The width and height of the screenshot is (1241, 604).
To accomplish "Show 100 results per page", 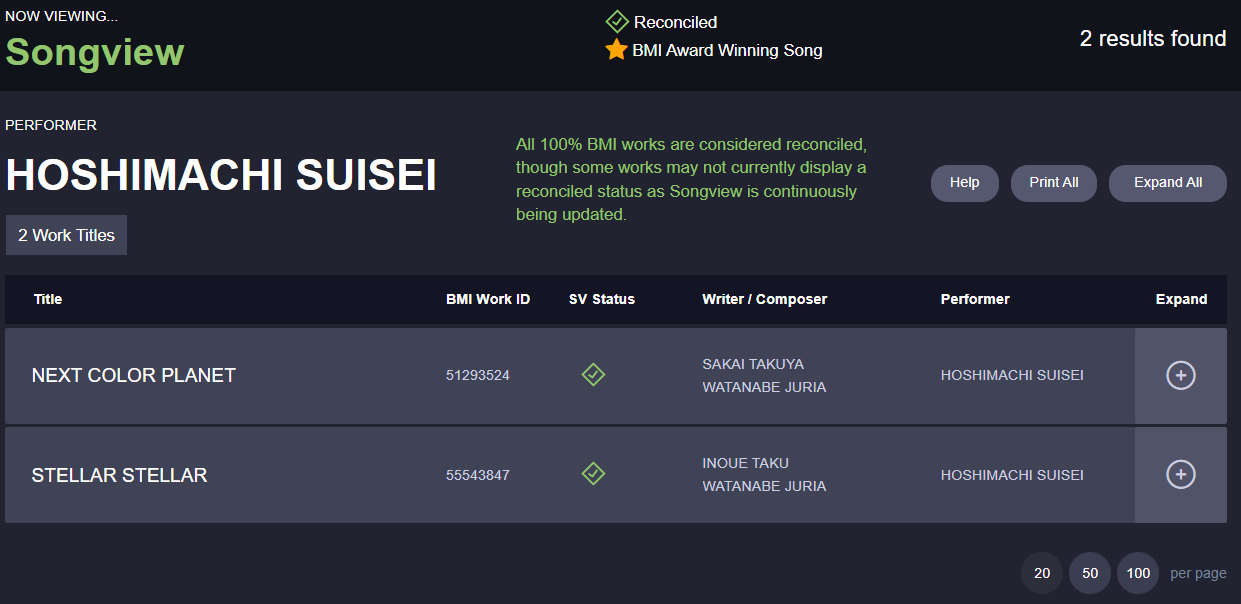I will 1138,573.
